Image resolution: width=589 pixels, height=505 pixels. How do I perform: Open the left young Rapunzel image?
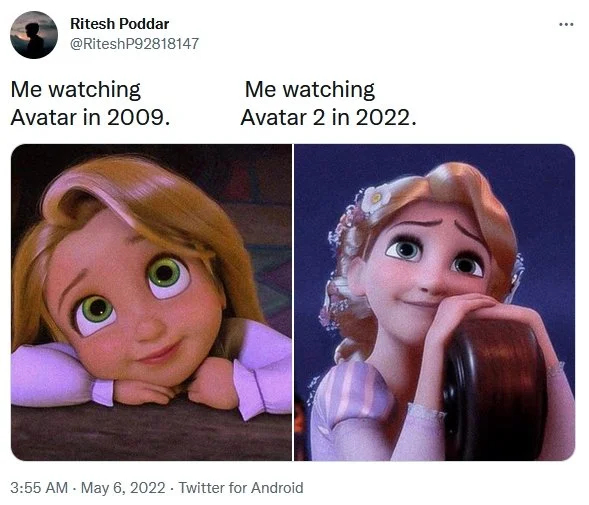click(x=151, y=302)
